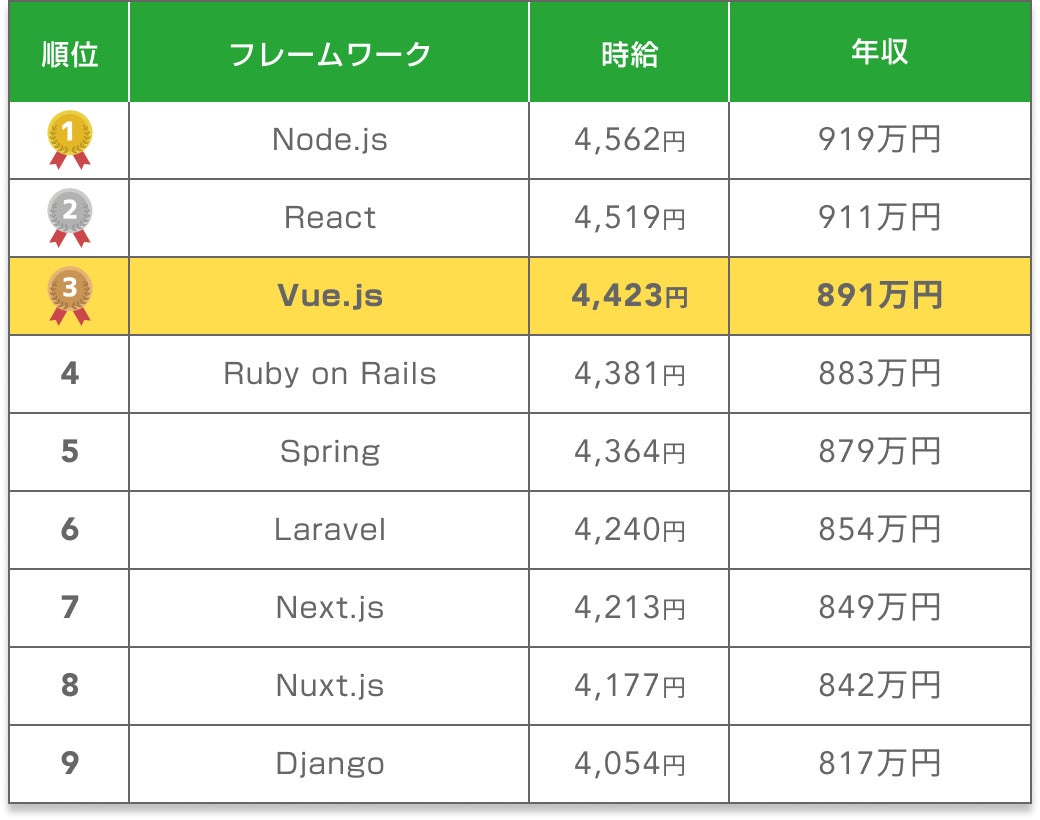This screenshot has width=1040, height=820.
Task: Click the Laravel framework name
Action: click(330, 530)
